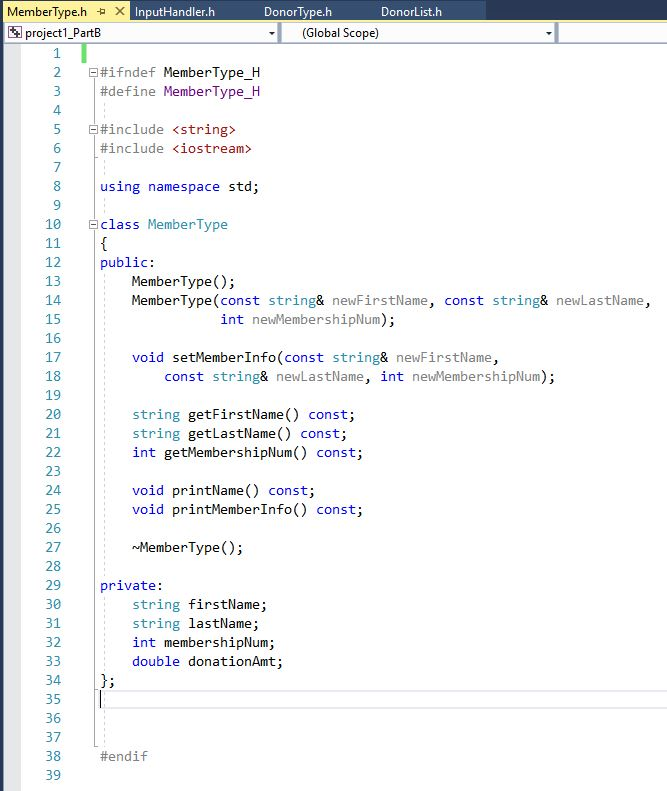Collapse the #ifndef MemberType_H region
The image size is (667, 791).
tap(93, 73)
